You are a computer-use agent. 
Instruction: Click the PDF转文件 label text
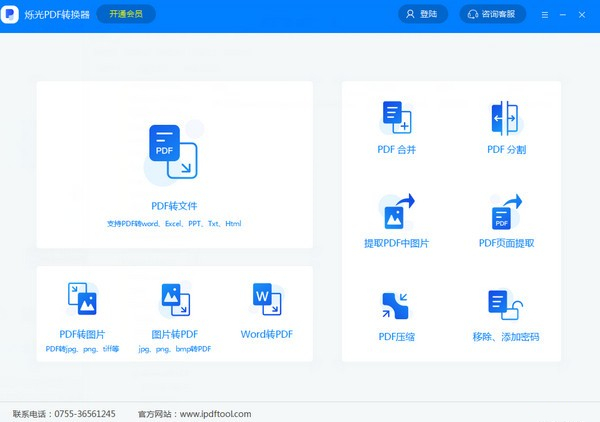174,206
